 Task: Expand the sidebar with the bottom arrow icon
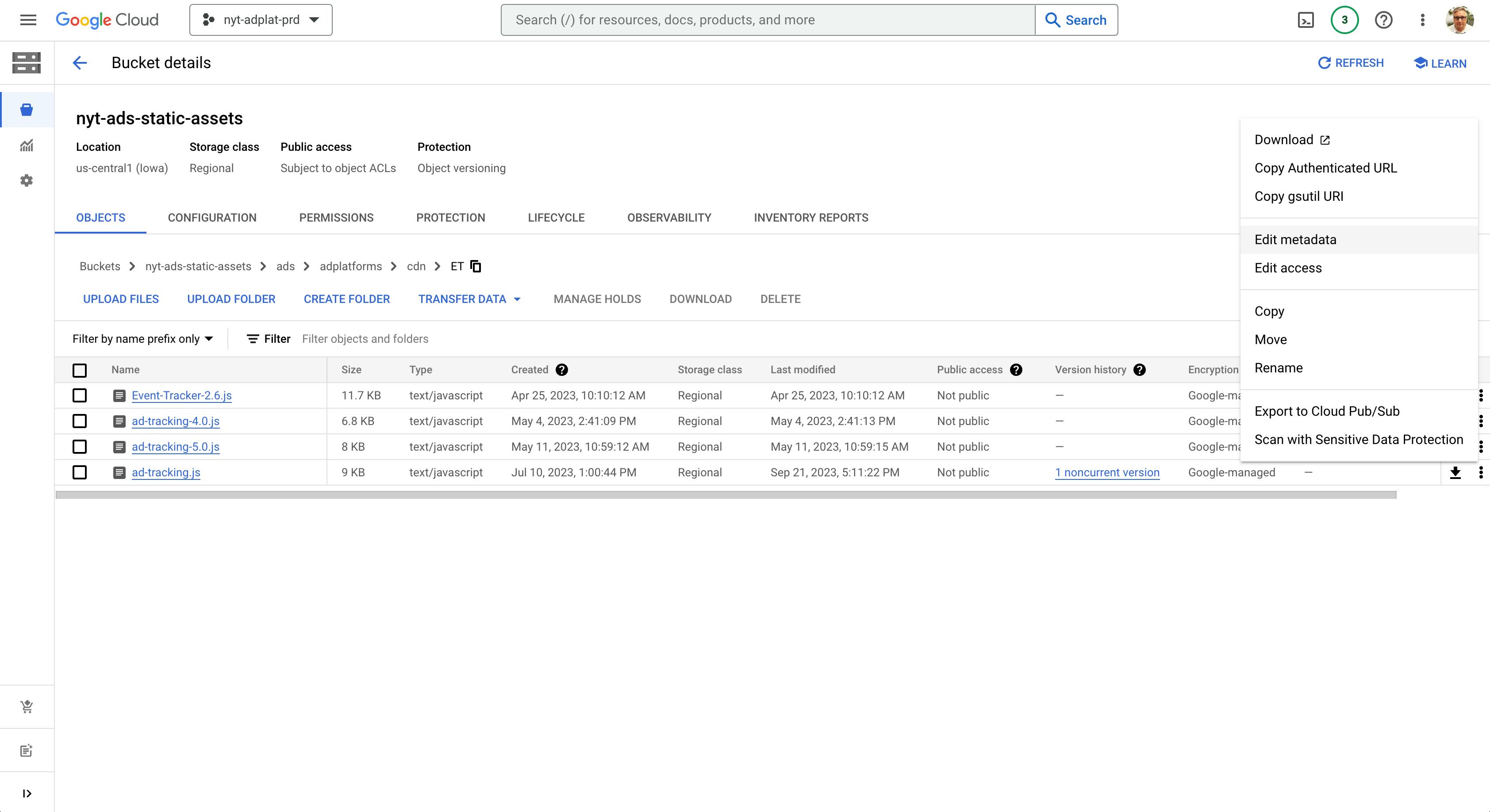pos(27,793)
